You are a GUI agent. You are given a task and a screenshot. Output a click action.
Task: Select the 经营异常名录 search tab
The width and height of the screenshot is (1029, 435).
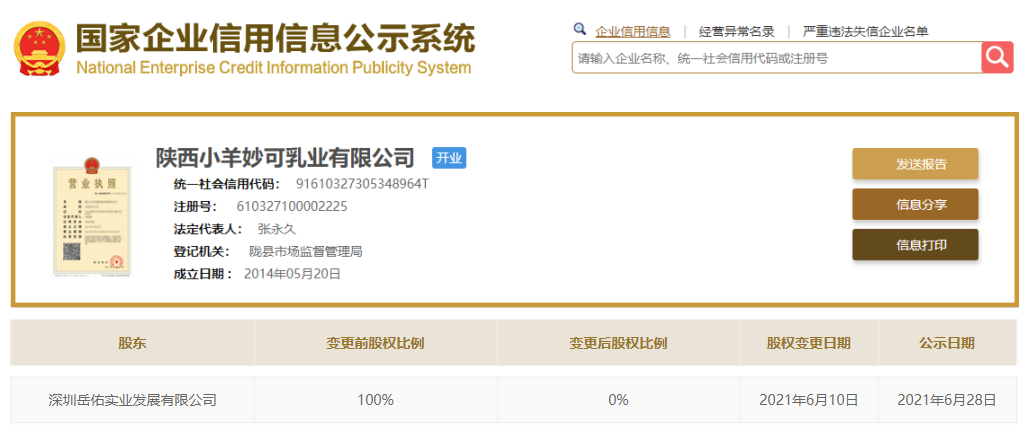click(x=736, y=31)
